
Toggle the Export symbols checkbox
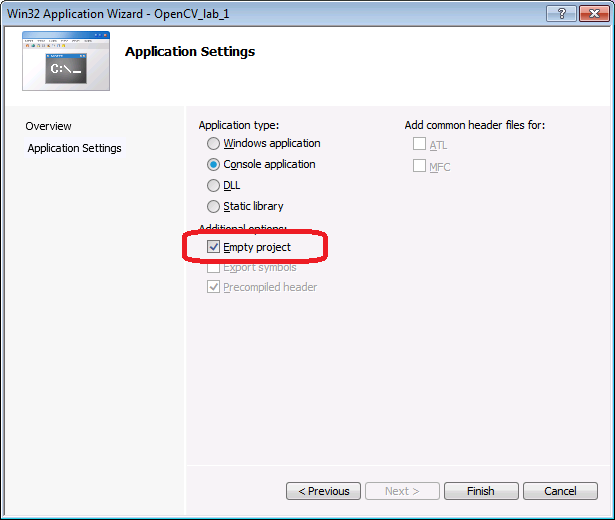(213, 267)
